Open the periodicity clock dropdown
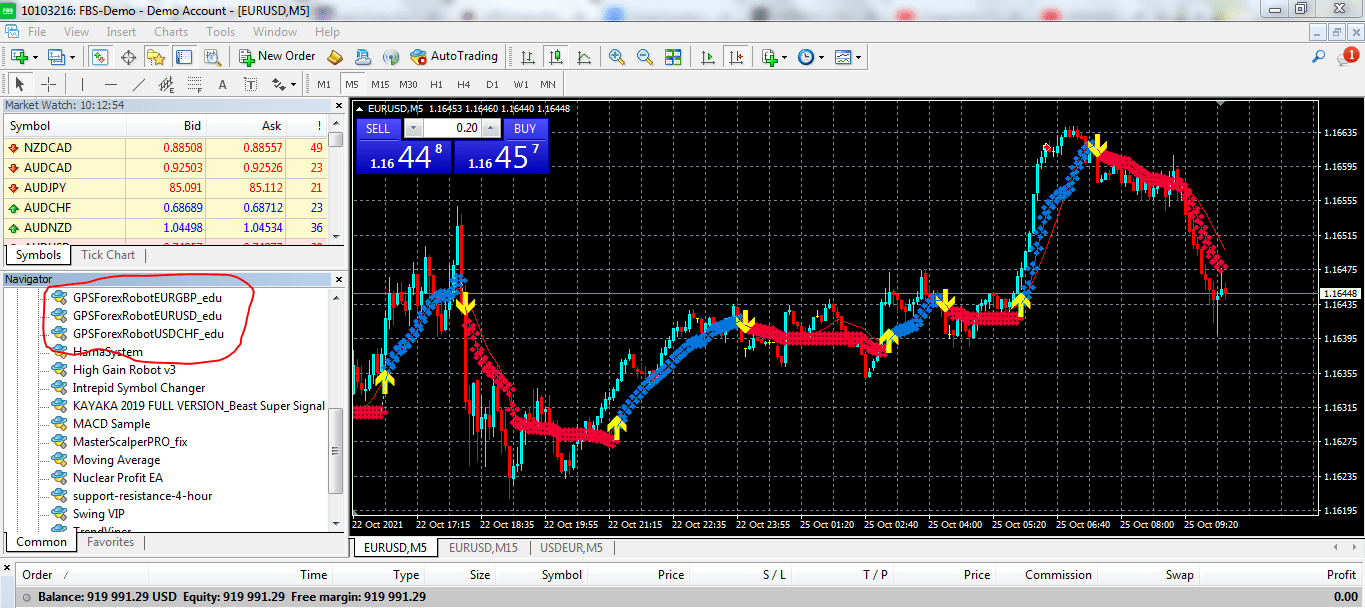The height and width of the screenshot is (608, 1365). pyautogui.click(x=811, y=57)
